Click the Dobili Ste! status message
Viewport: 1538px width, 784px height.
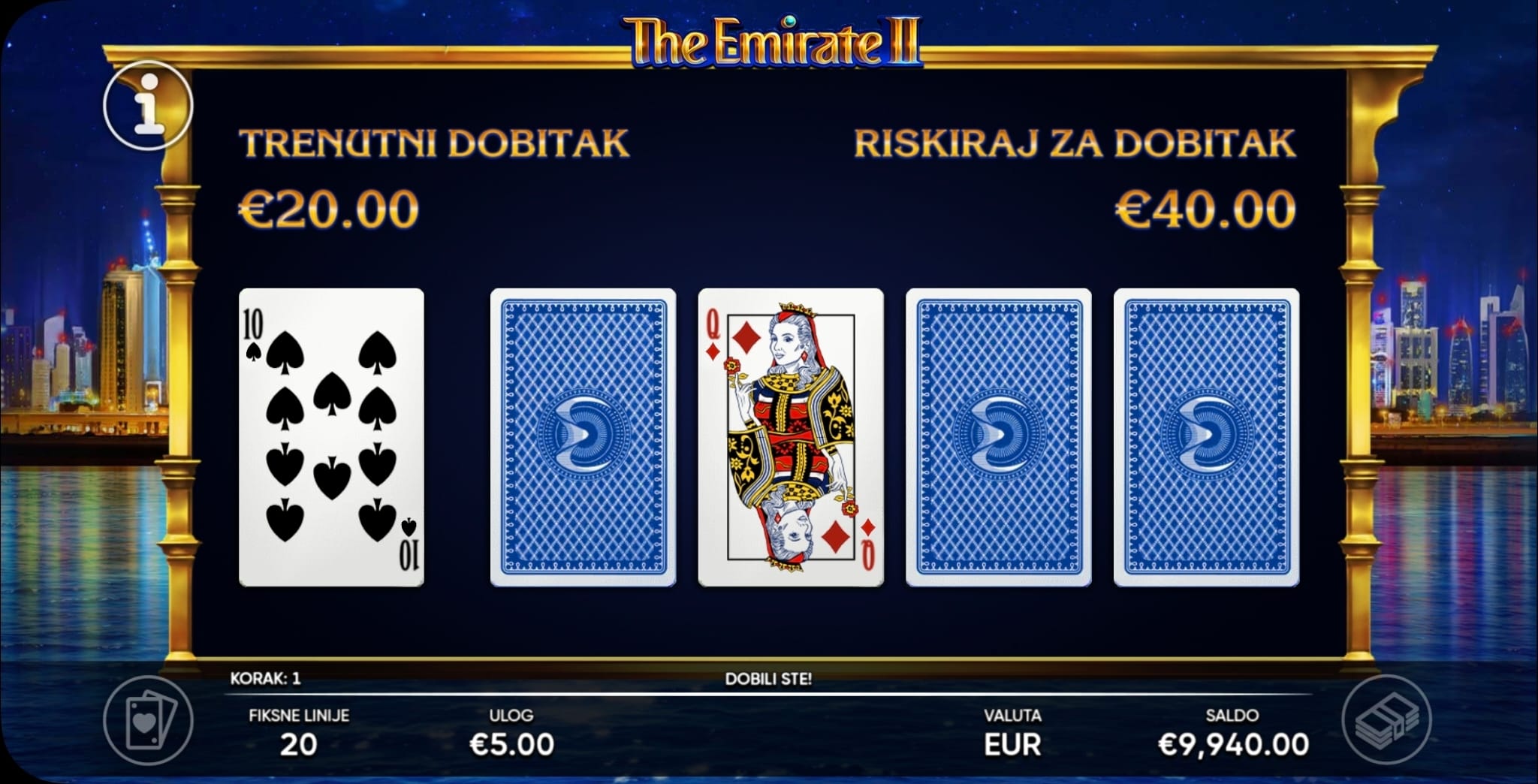pos(768,679)
